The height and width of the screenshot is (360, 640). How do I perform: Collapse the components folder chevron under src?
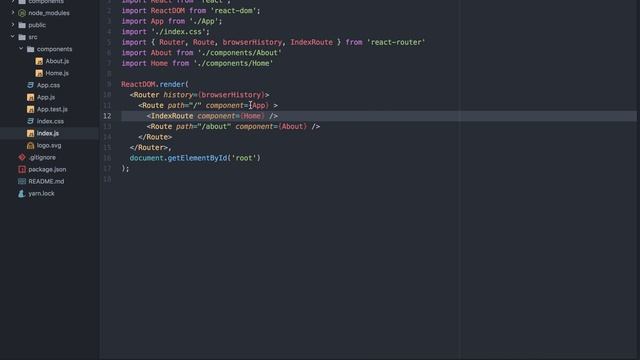pyautogui.click(x=21, y=49)
